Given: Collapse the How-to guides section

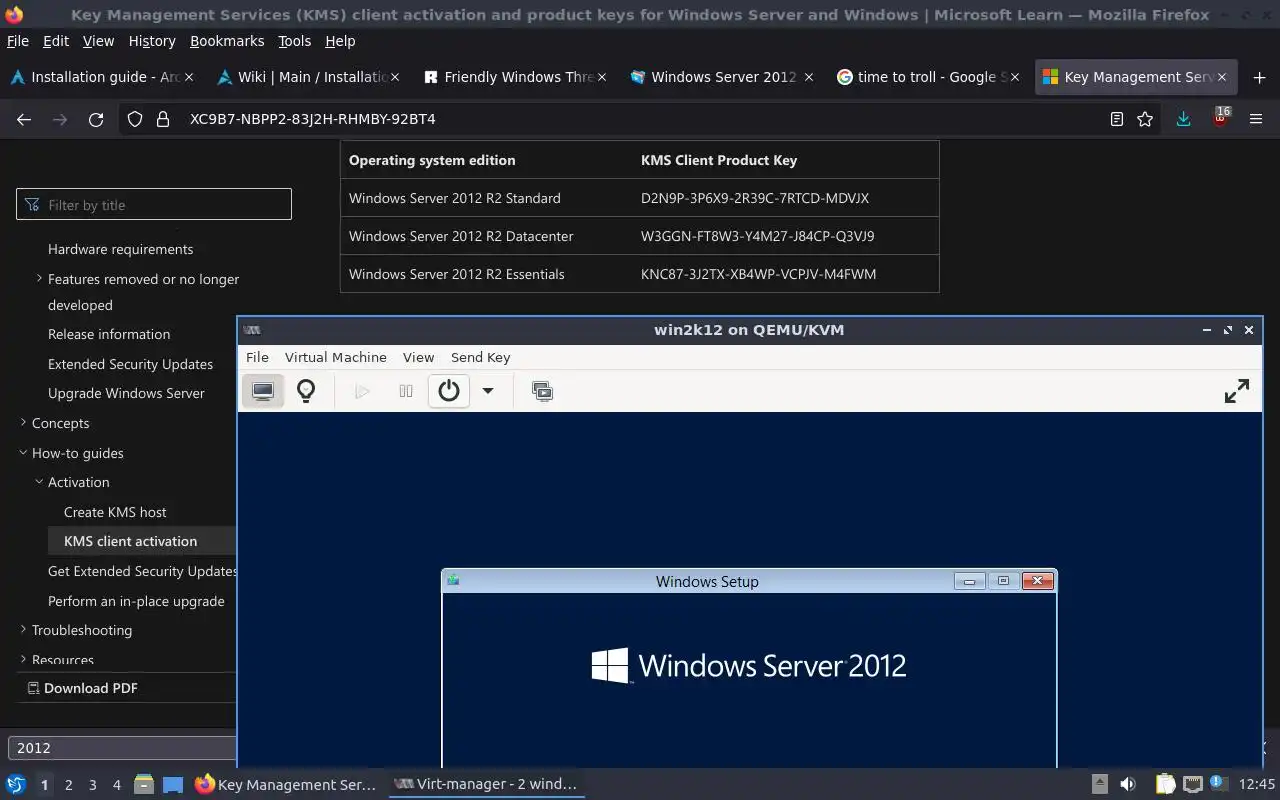Looking at the screenshot, I should coord(23,453).
